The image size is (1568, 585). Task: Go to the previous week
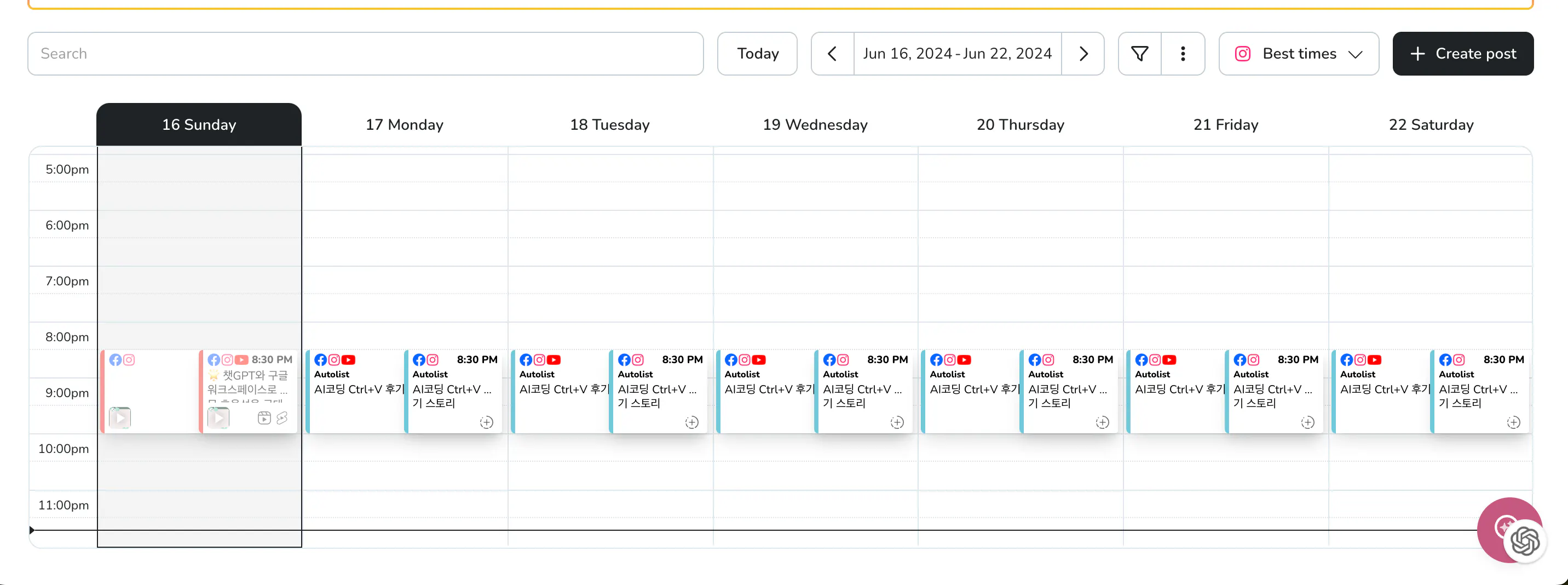[x=832, y=54]
